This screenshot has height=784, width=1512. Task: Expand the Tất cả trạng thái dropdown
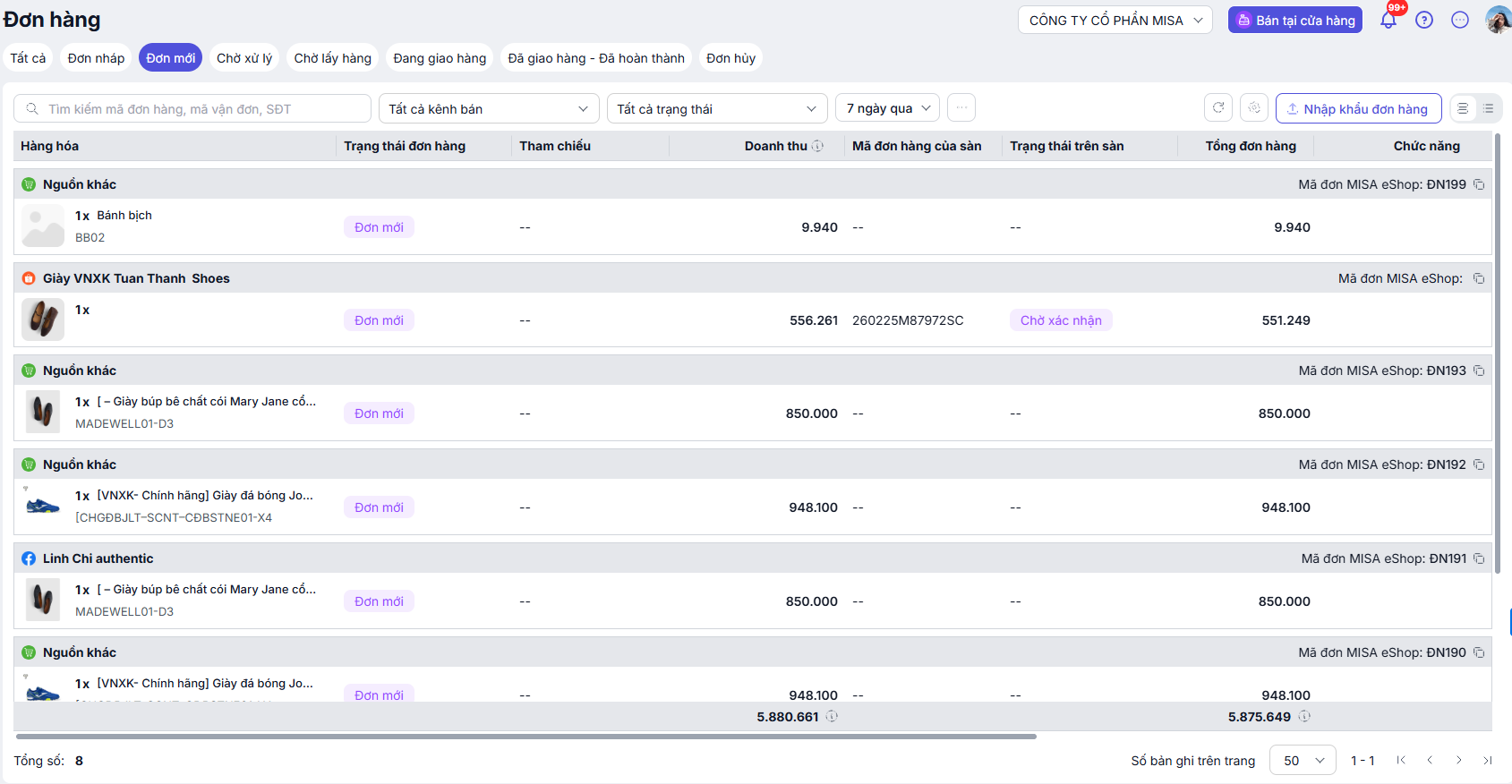click(717, 108)
